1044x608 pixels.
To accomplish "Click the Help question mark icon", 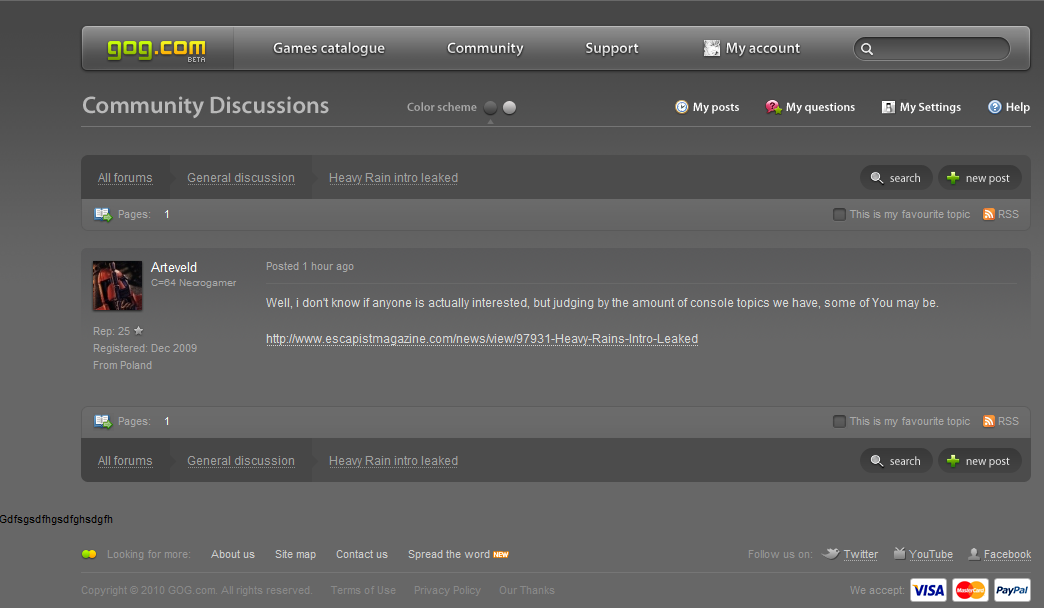I will [x=994, y=107].
